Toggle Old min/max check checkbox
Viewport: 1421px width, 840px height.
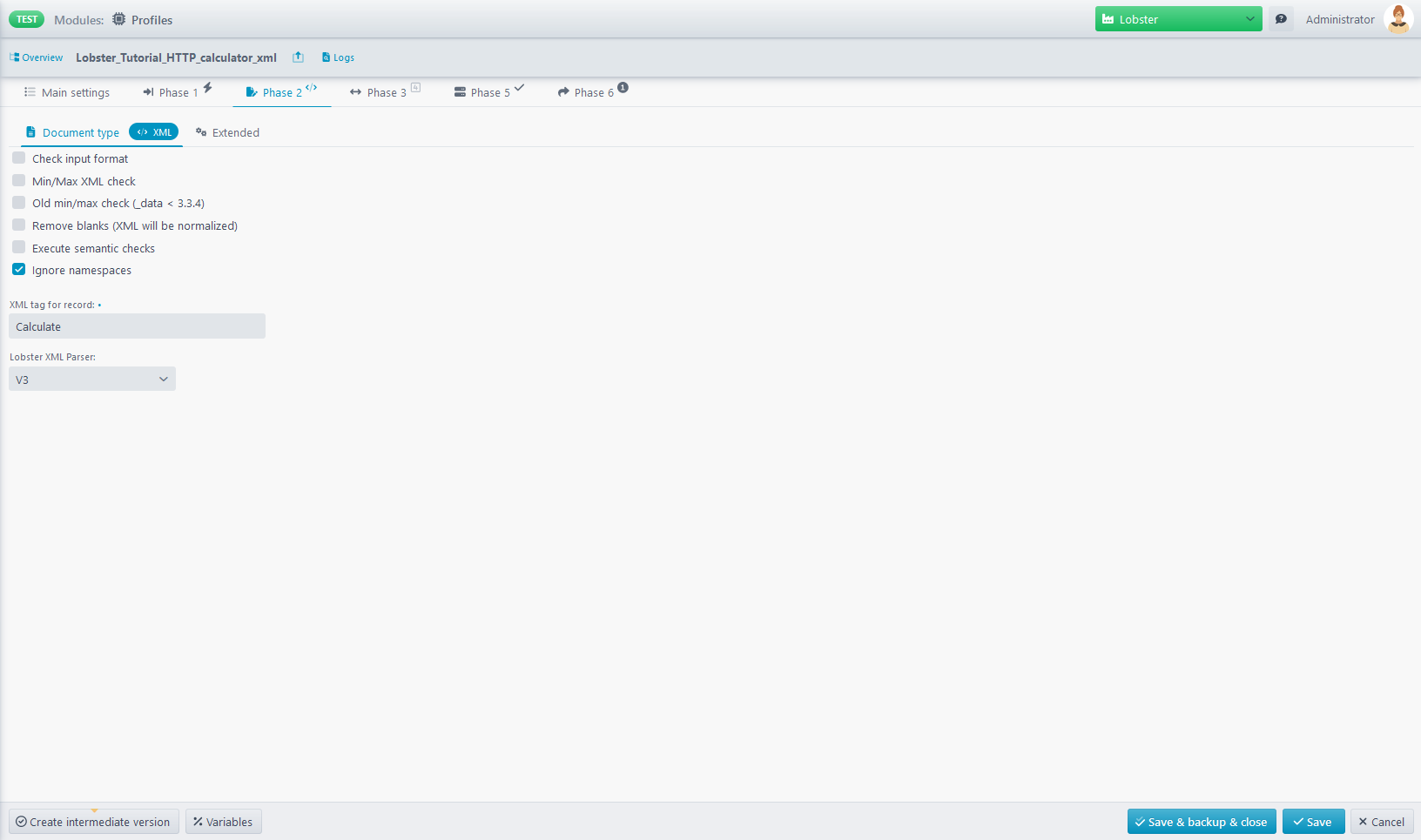pos(18,203)
